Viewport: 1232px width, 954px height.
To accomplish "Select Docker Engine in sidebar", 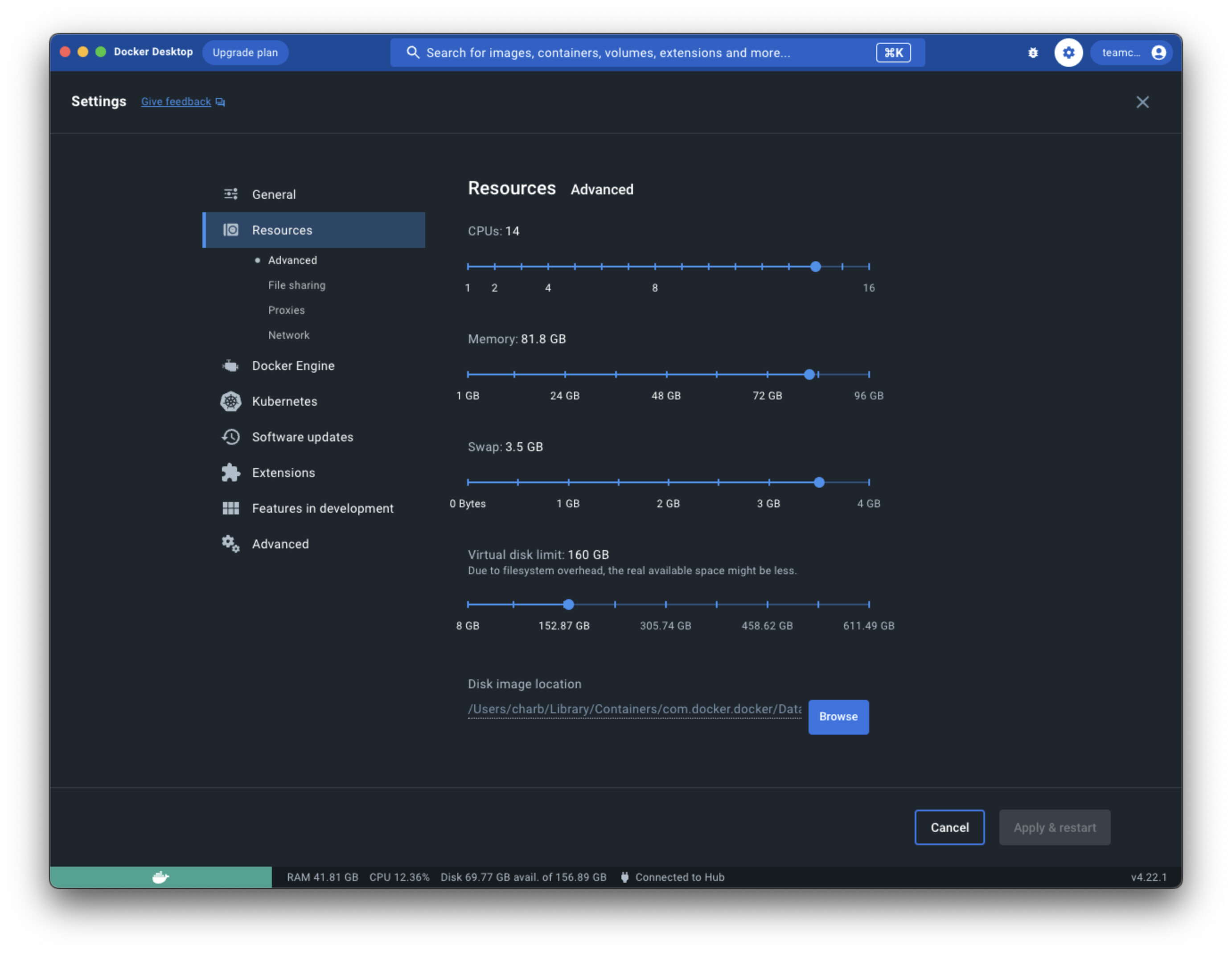I will pos(293,366).
